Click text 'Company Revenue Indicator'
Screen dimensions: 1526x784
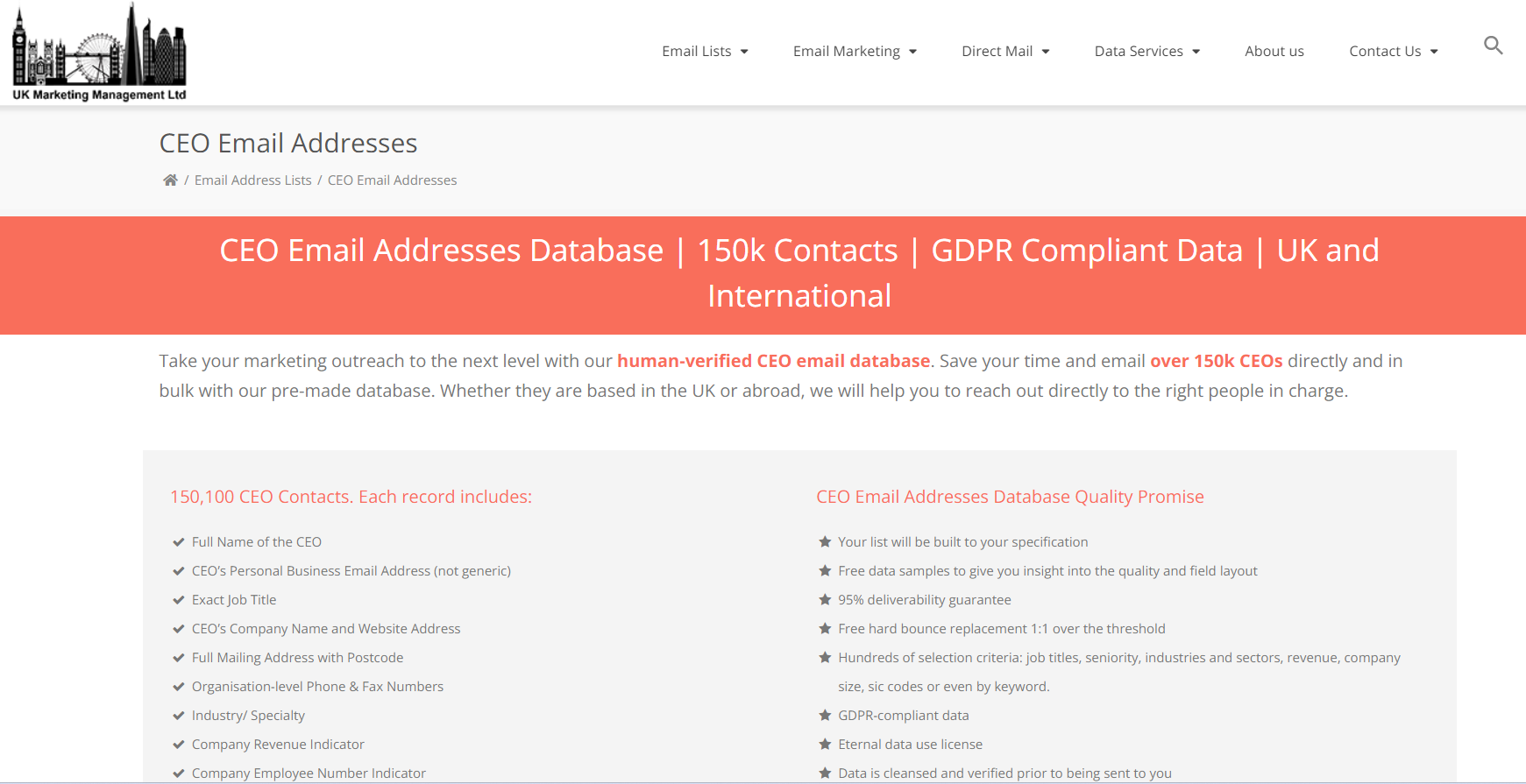pyautogui.click(x=278, y=745)
